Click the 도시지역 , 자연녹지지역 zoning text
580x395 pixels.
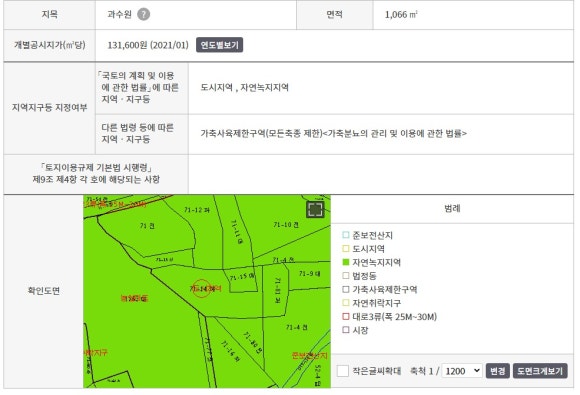(245, 88)
